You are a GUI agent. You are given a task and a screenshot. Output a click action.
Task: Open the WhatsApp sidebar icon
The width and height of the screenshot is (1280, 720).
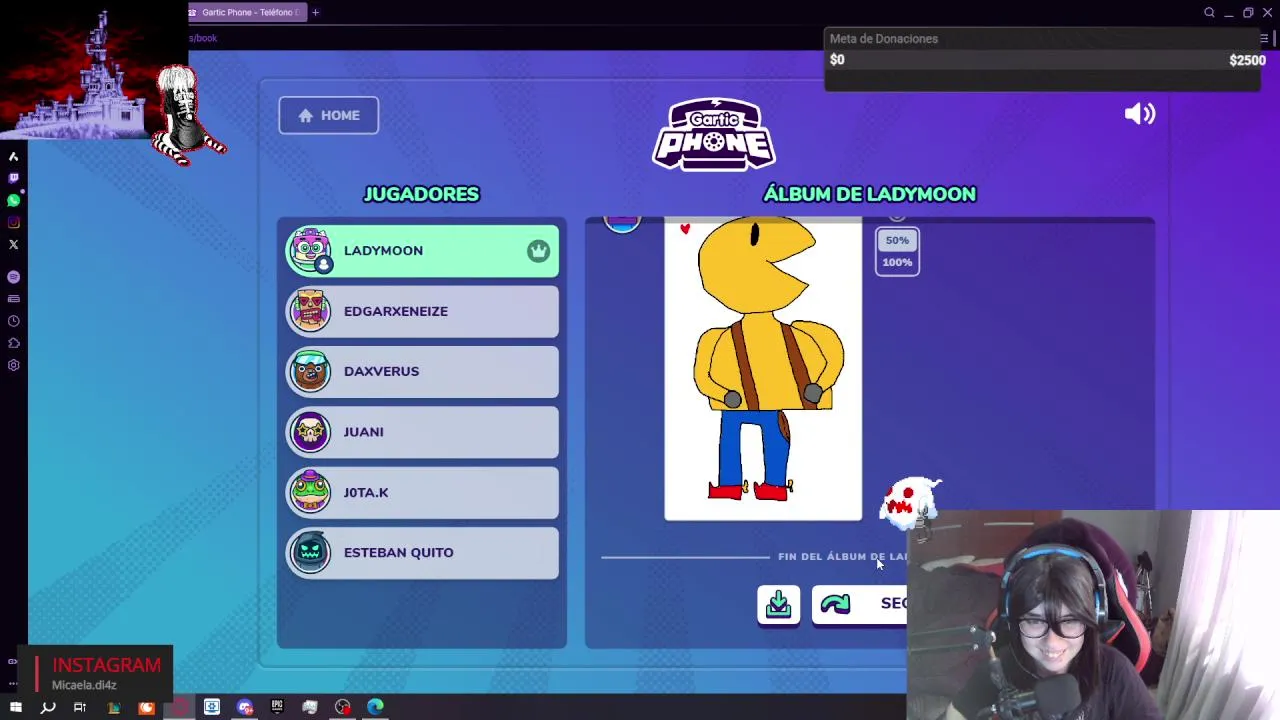tap(13, 200)
